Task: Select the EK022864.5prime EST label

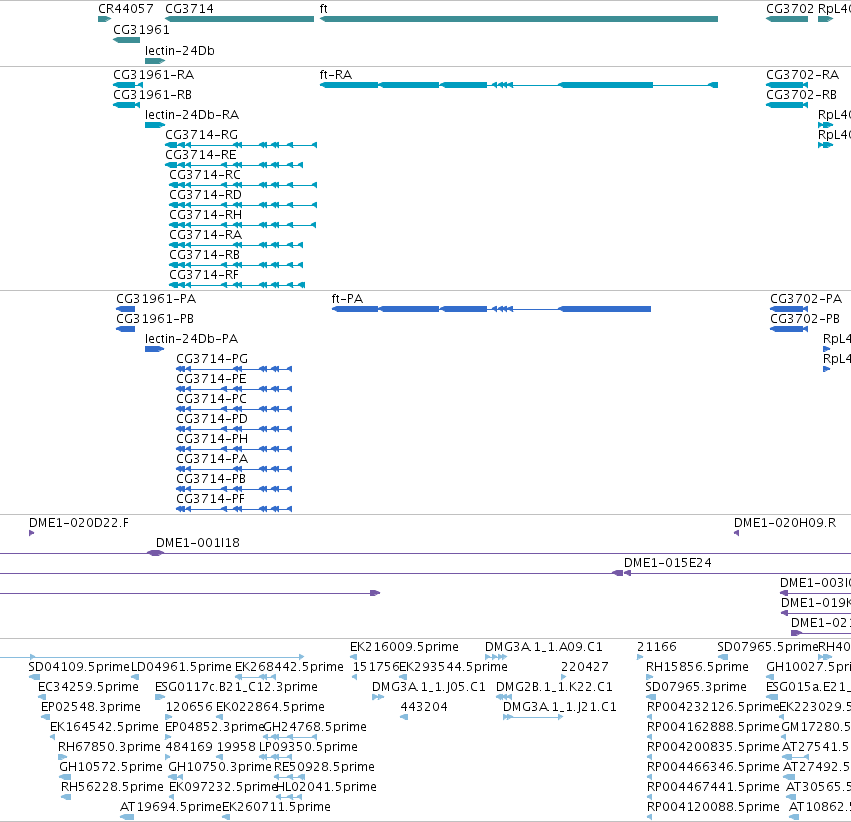Action: [x=270, y=707]
